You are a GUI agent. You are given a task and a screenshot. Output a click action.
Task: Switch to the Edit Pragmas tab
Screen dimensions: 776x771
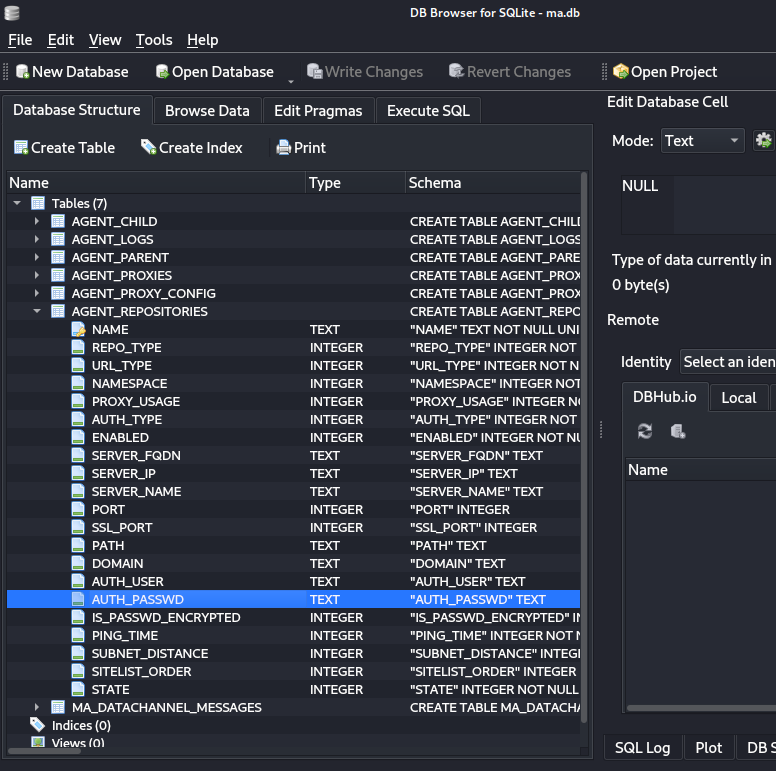(x=318, y=111)
